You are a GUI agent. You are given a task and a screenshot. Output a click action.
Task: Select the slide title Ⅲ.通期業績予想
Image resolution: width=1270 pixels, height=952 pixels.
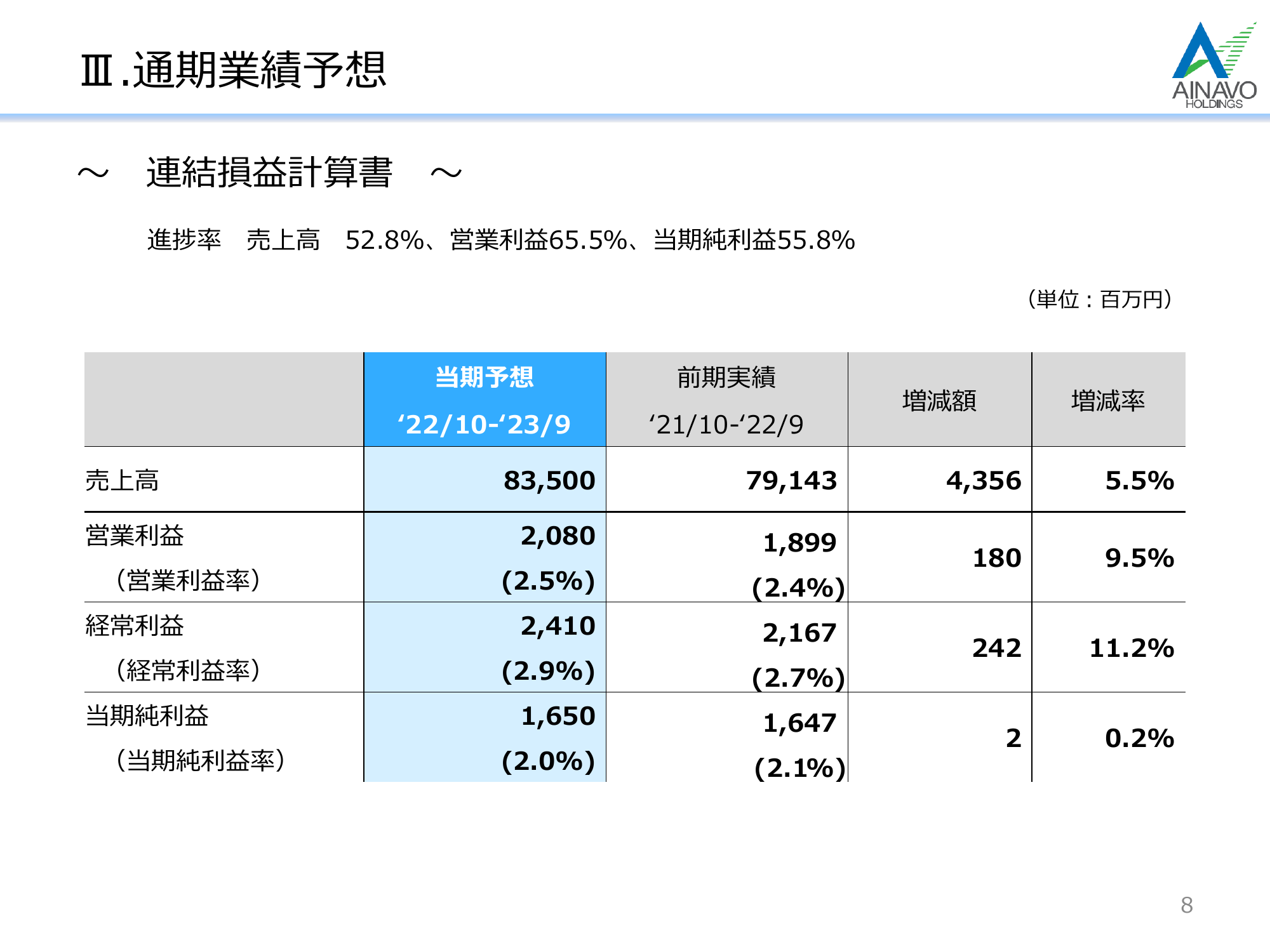click(x=234, y=70)
